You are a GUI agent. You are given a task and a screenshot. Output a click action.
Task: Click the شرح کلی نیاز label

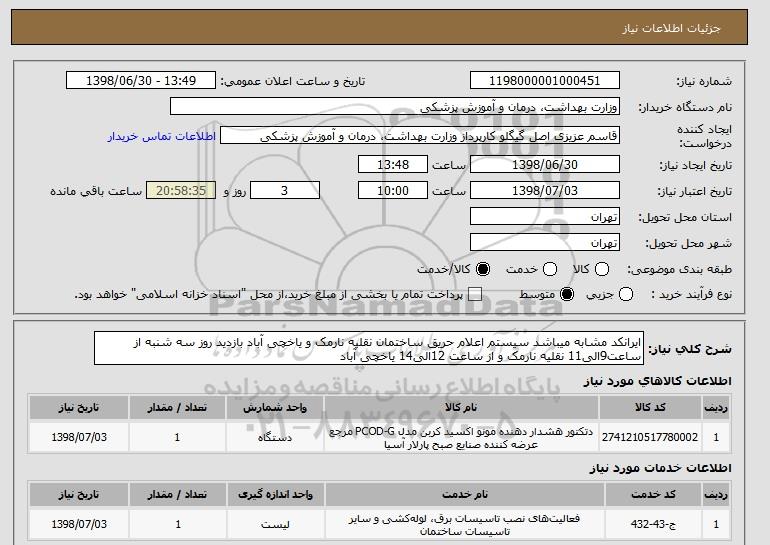[x=690, y=349]
